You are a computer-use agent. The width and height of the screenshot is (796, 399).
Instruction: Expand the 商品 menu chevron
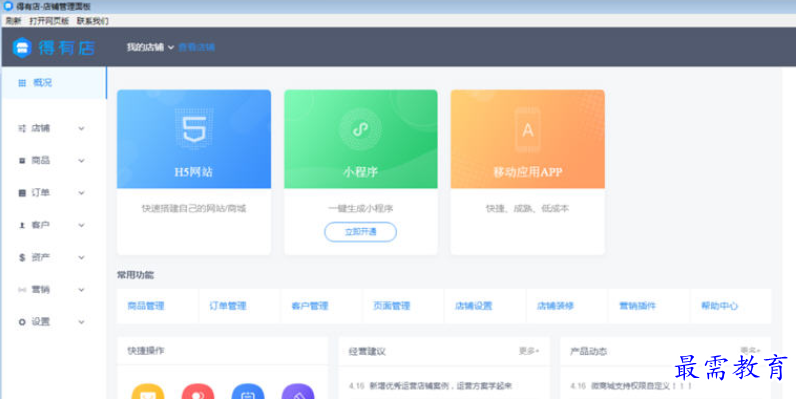click(x=81, y=160)
